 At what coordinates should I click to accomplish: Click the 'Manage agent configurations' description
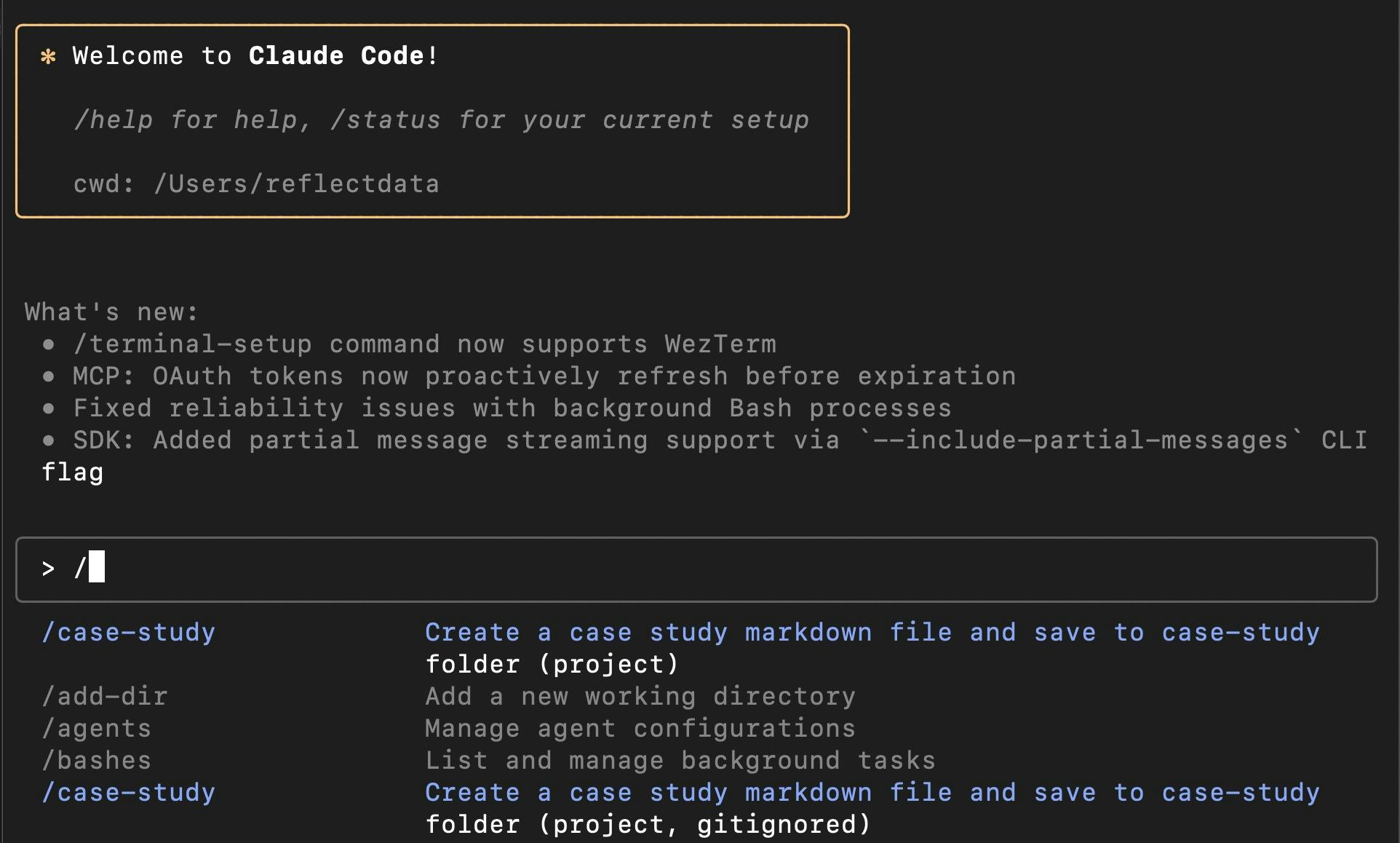click(640, 729)
